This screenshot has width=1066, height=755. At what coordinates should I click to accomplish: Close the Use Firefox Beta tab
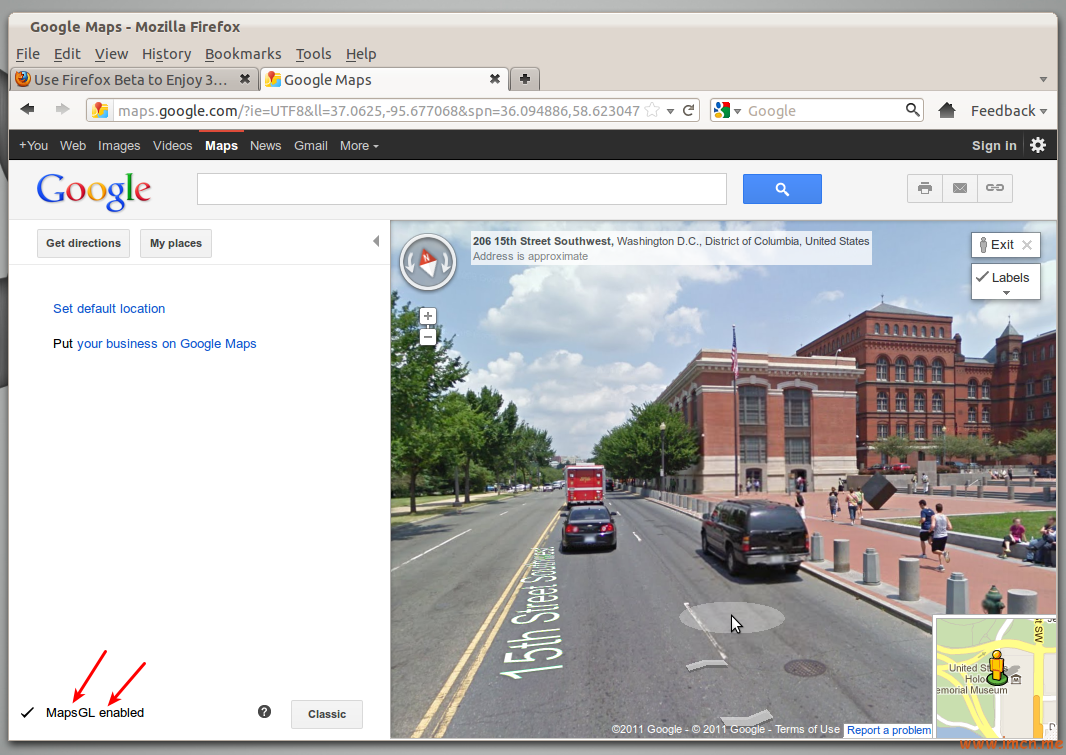pyautogui.click(x=245, y=79)
